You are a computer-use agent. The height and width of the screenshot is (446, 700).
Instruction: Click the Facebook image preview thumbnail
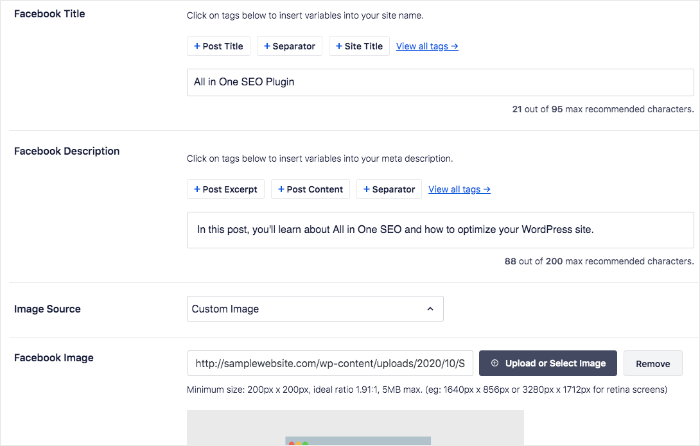(355, 428)
